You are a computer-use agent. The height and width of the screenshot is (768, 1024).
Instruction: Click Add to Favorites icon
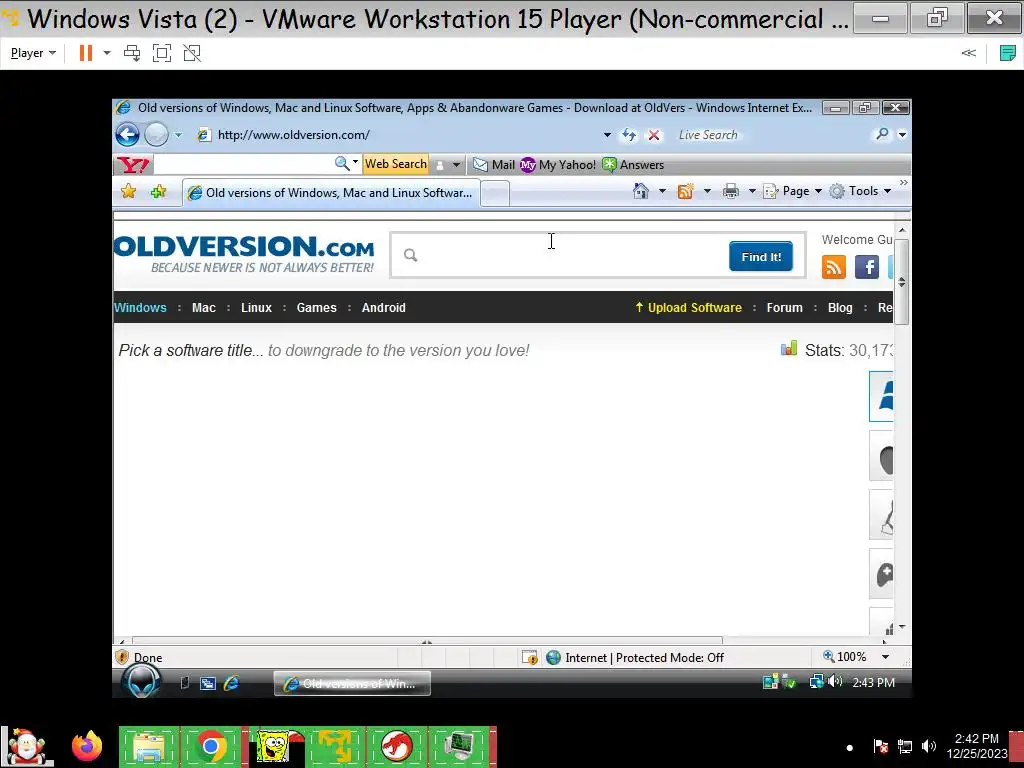pos(158,191)
